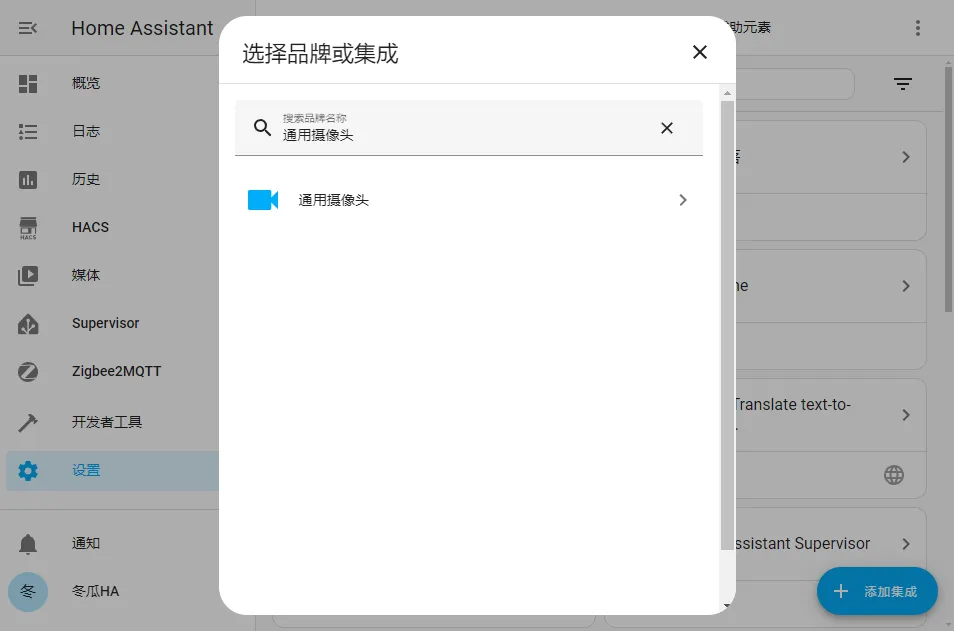The height and width of the screenshot is (631, 954).
Task: Click the page's right-edge scrollbar
Action: tap(949, 189)
